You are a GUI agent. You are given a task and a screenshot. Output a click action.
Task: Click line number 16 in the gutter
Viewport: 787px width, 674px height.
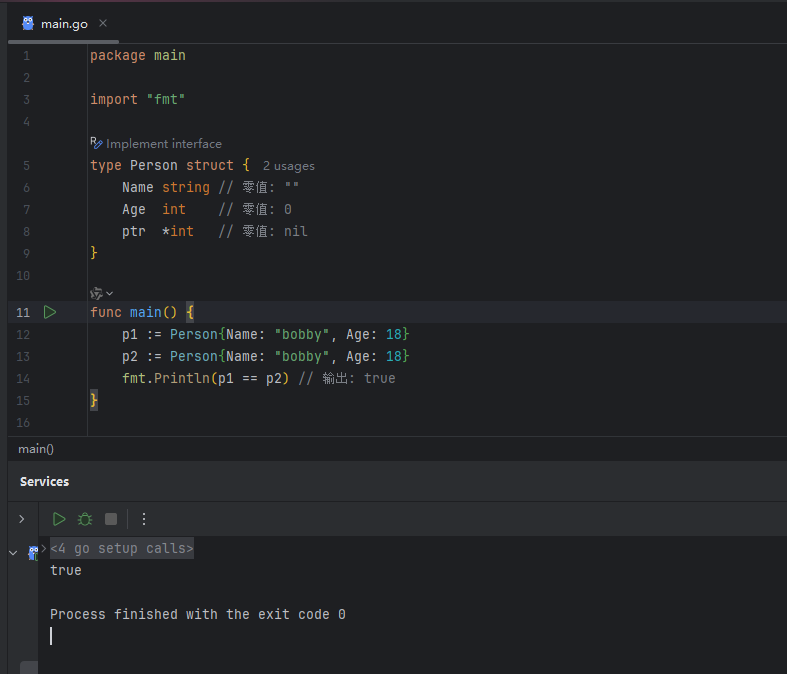(x=23, y=423)
